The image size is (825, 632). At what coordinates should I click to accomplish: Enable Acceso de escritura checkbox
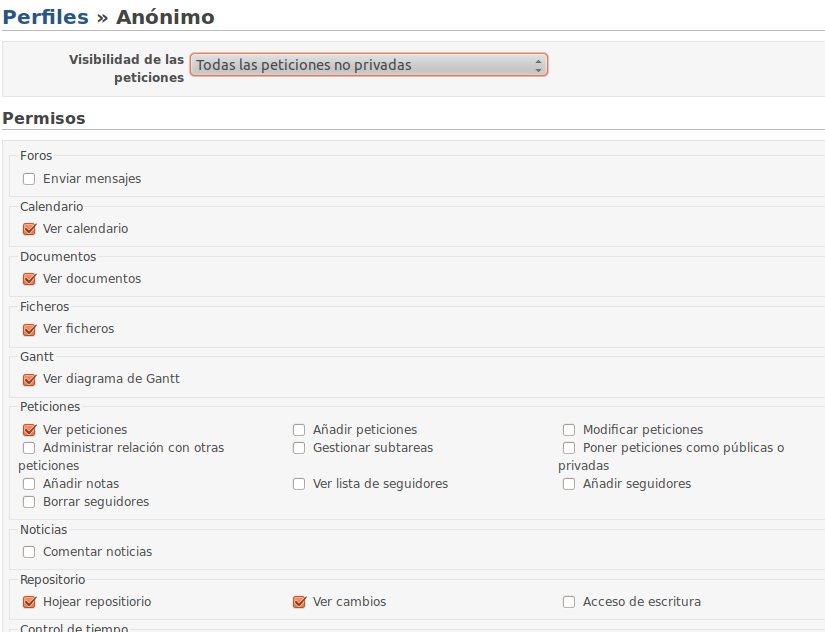tap(569, 601)
